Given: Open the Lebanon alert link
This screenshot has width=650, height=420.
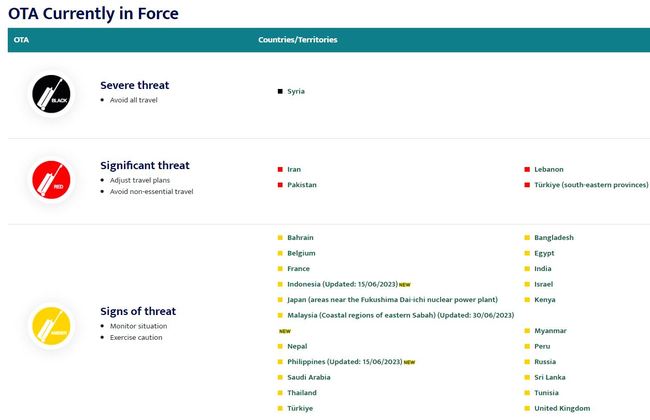Looking at the screenshot, I should [x=549, y=169].
